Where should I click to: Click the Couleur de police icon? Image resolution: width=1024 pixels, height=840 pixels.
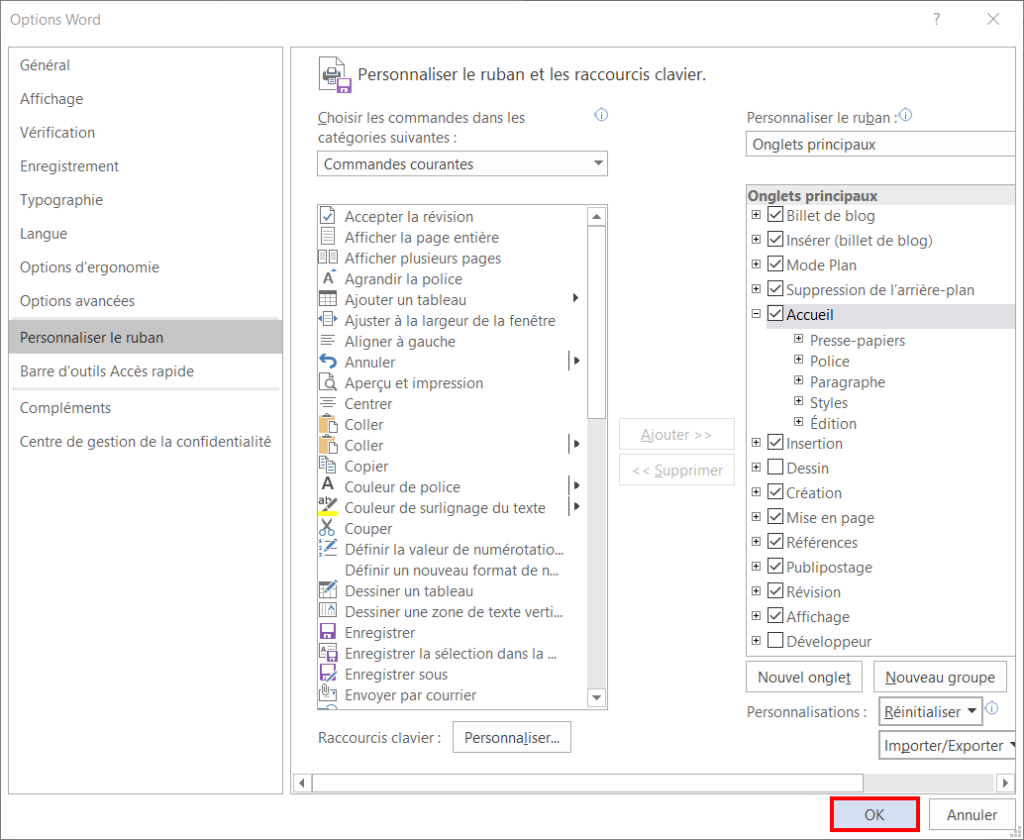click(x=328, y=485)
